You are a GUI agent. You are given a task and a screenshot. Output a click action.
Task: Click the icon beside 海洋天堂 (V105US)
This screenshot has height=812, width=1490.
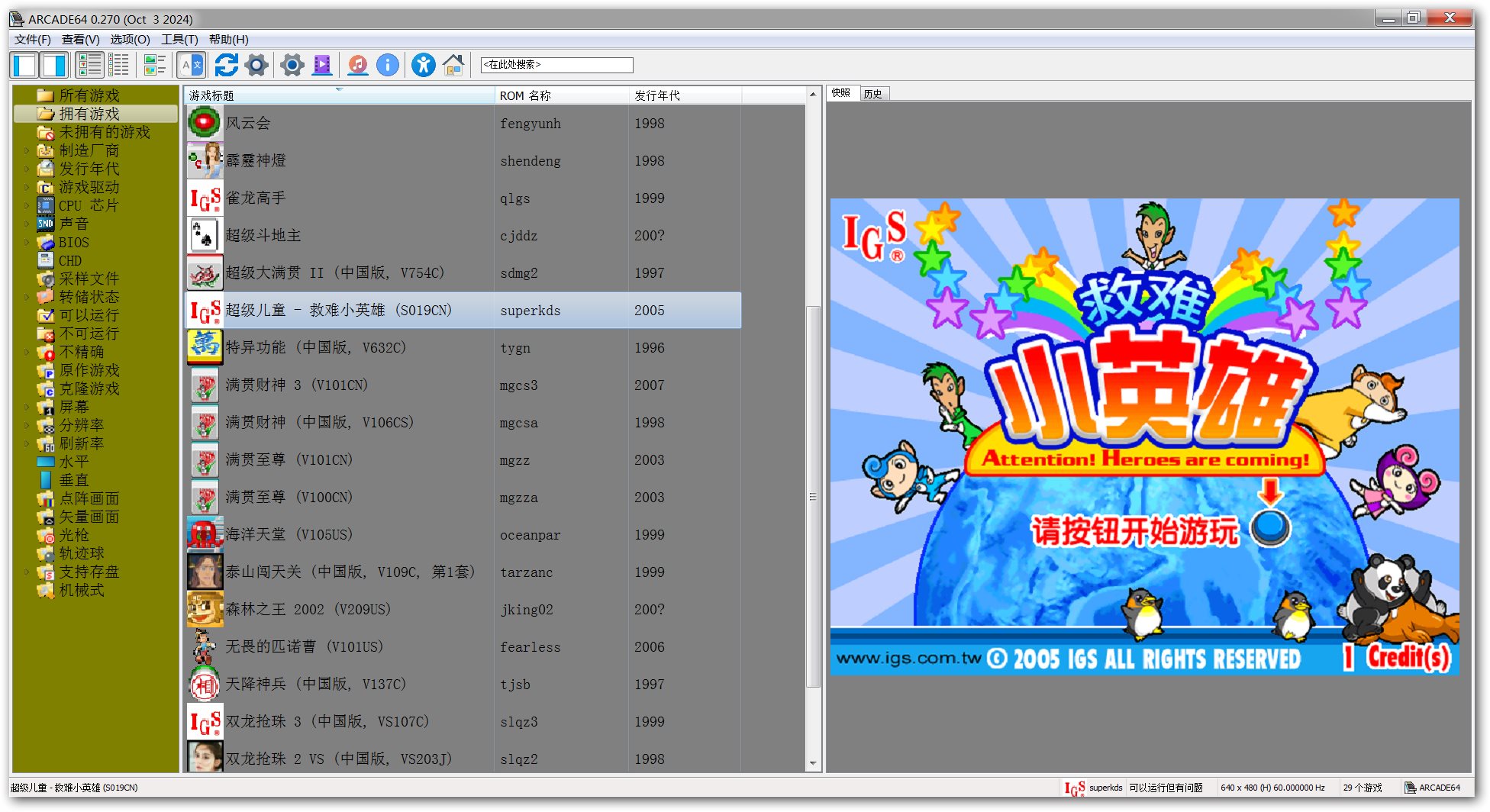pos(205,534)
